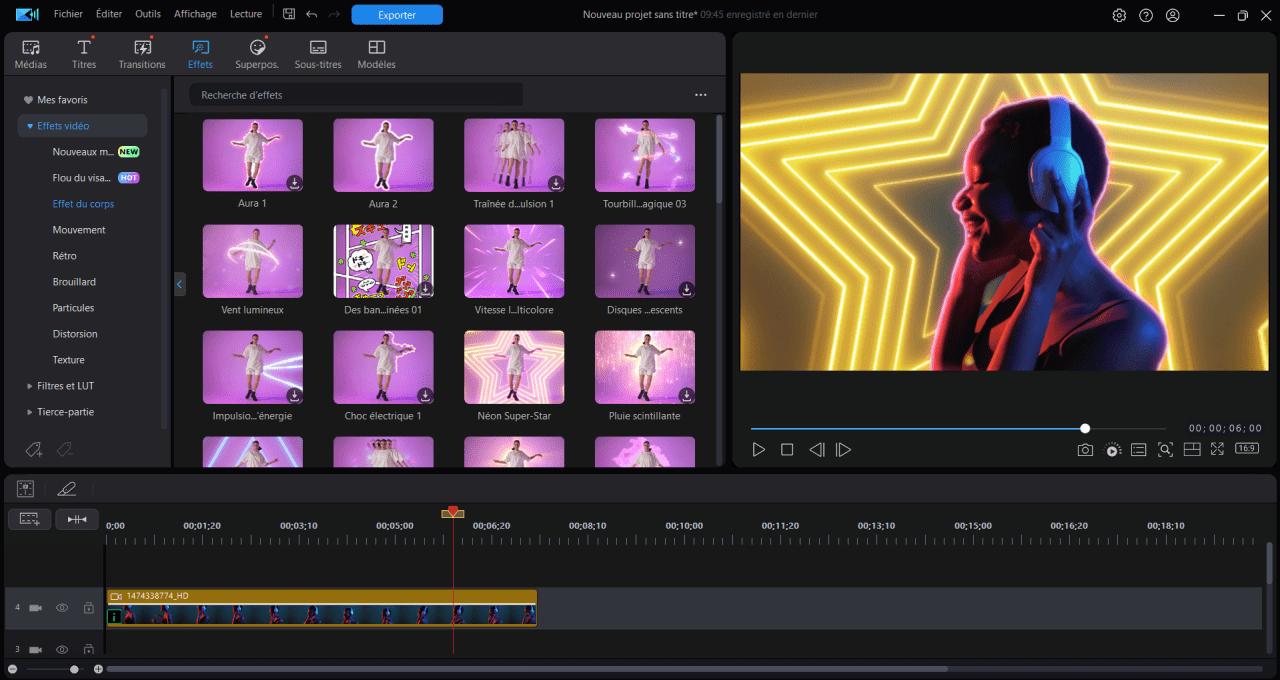Collapse the Effets vidéo category

click(31, 126)
